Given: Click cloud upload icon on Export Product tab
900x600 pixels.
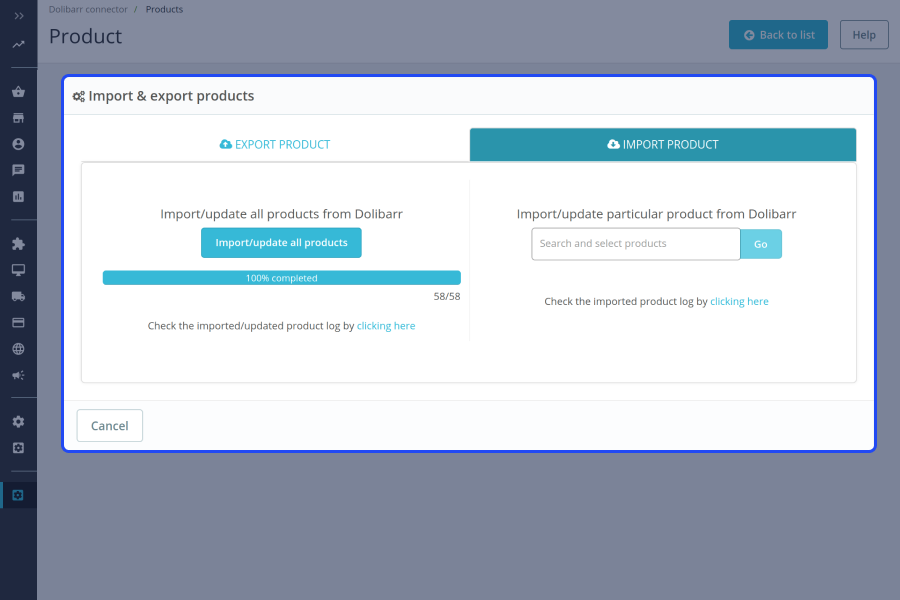Looking at the screenshot, I should coord(226,144).
